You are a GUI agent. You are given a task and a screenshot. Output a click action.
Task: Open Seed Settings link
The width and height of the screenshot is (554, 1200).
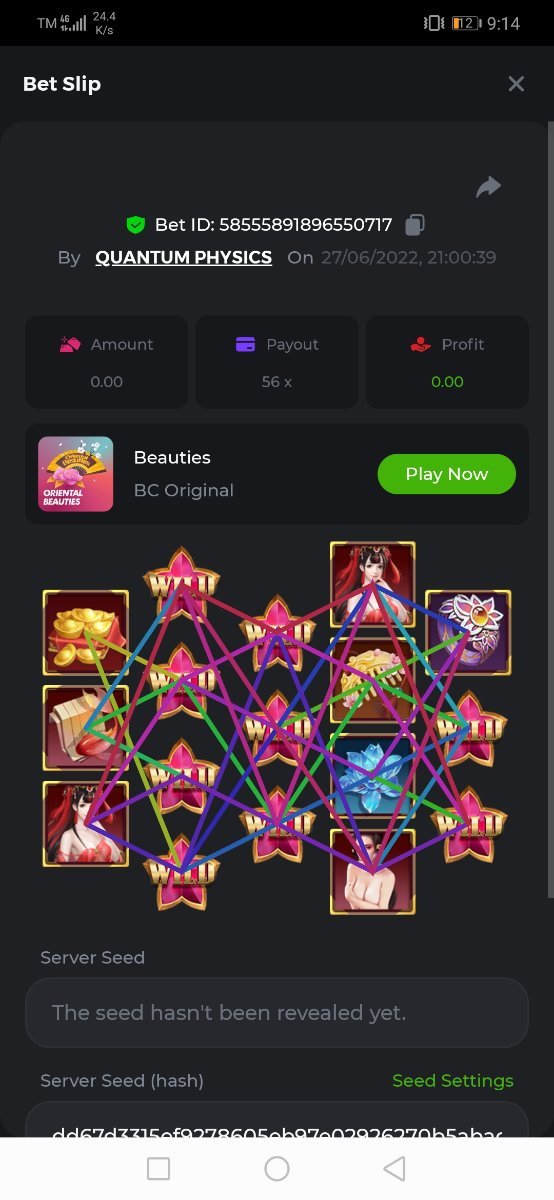point(453,1081)
